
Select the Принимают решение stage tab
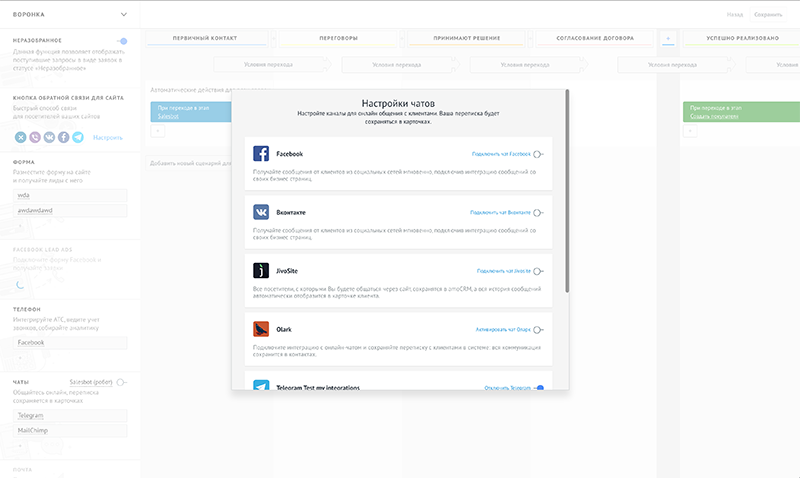pos(466,38)
